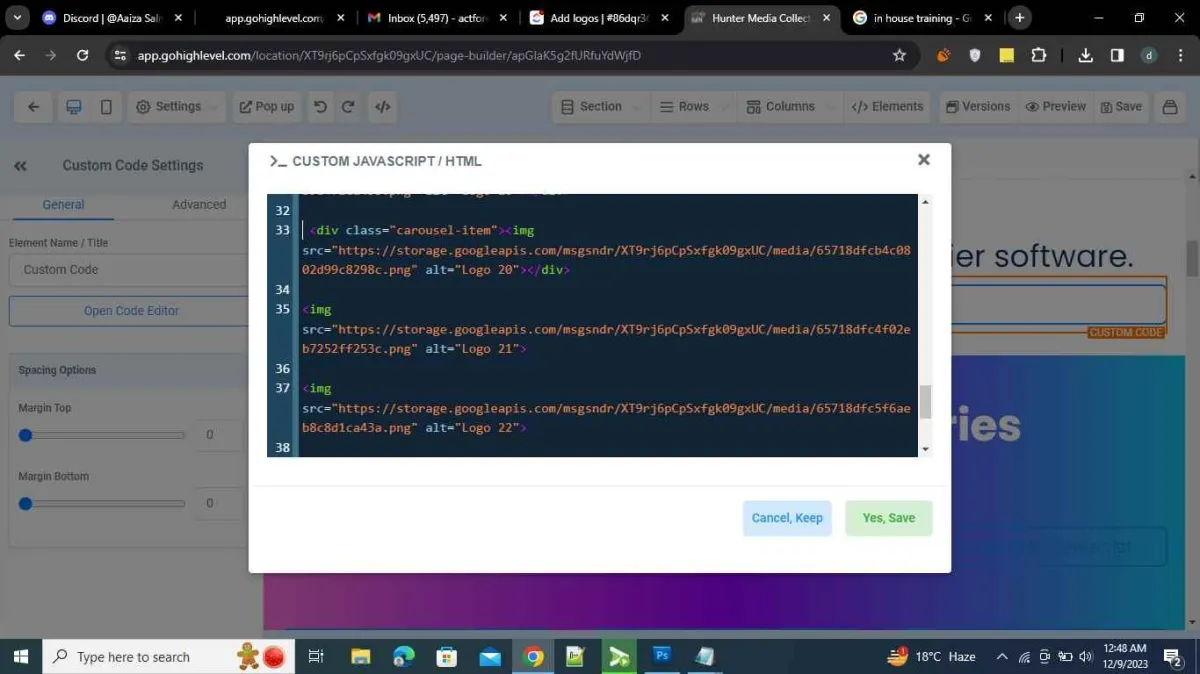The image size is (1200, 674).
Task: Click the Margin Bottom value field
Action: 220,503
